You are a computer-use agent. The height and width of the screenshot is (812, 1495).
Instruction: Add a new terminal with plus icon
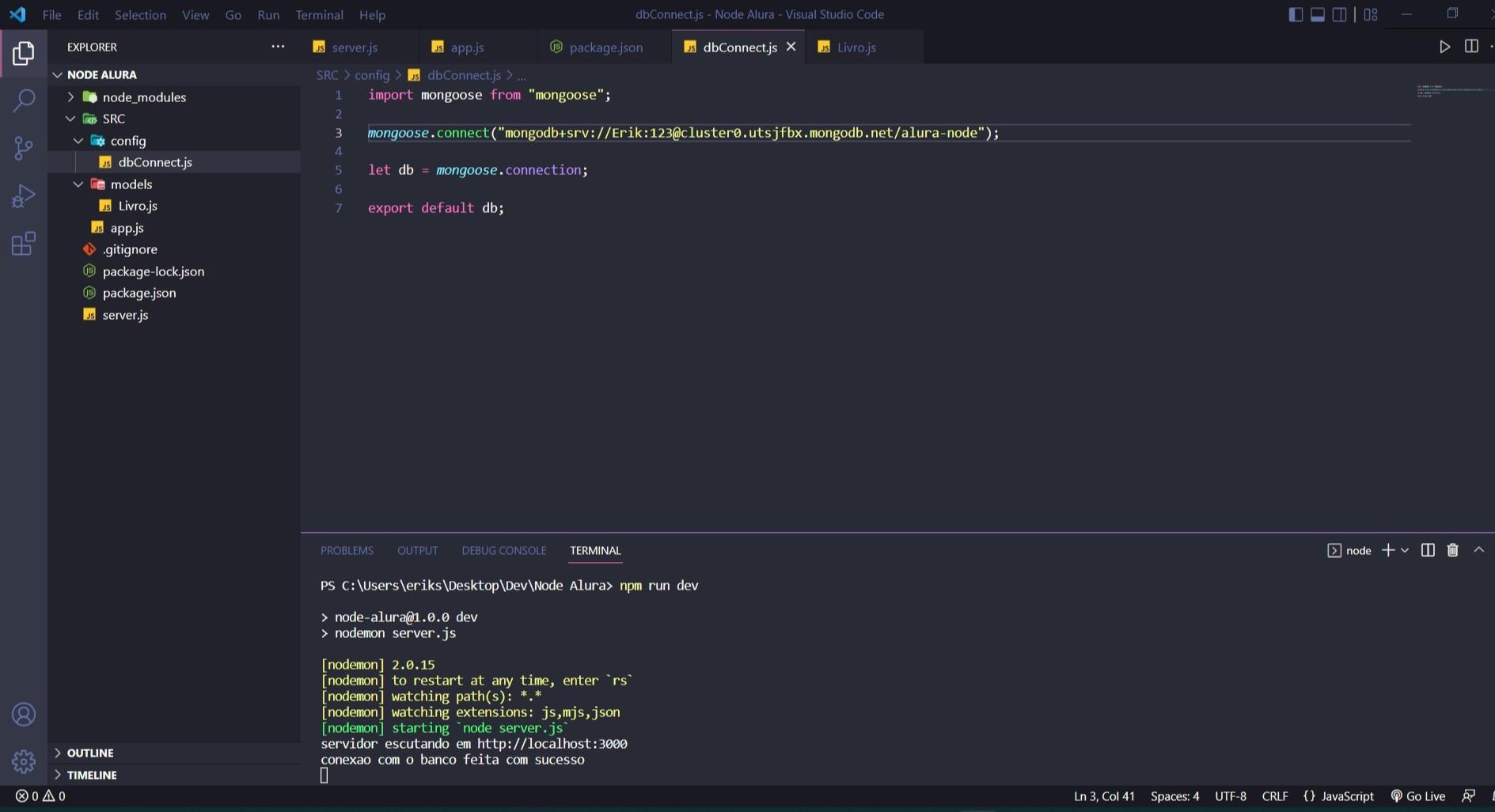tap(1387, 550)
